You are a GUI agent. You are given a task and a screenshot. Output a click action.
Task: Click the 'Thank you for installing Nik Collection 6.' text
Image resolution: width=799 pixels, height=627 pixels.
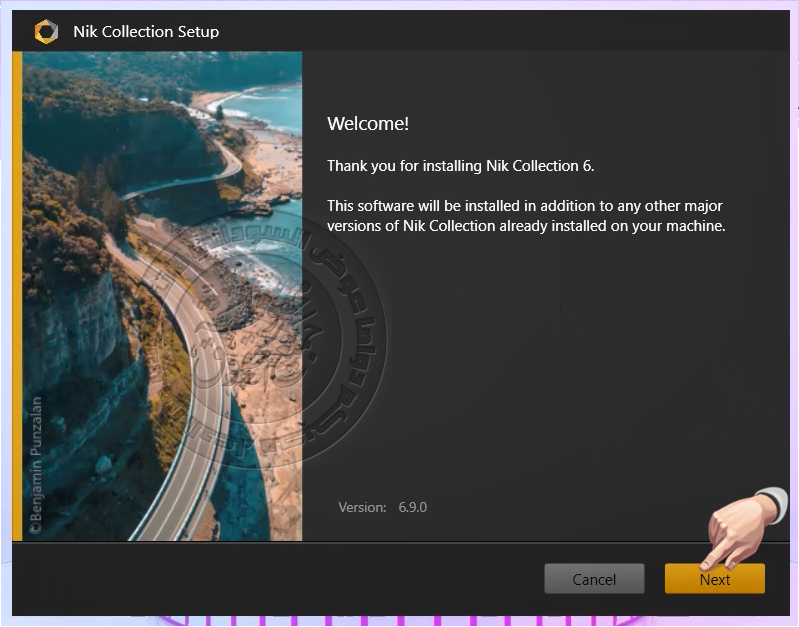click(461, 166)
